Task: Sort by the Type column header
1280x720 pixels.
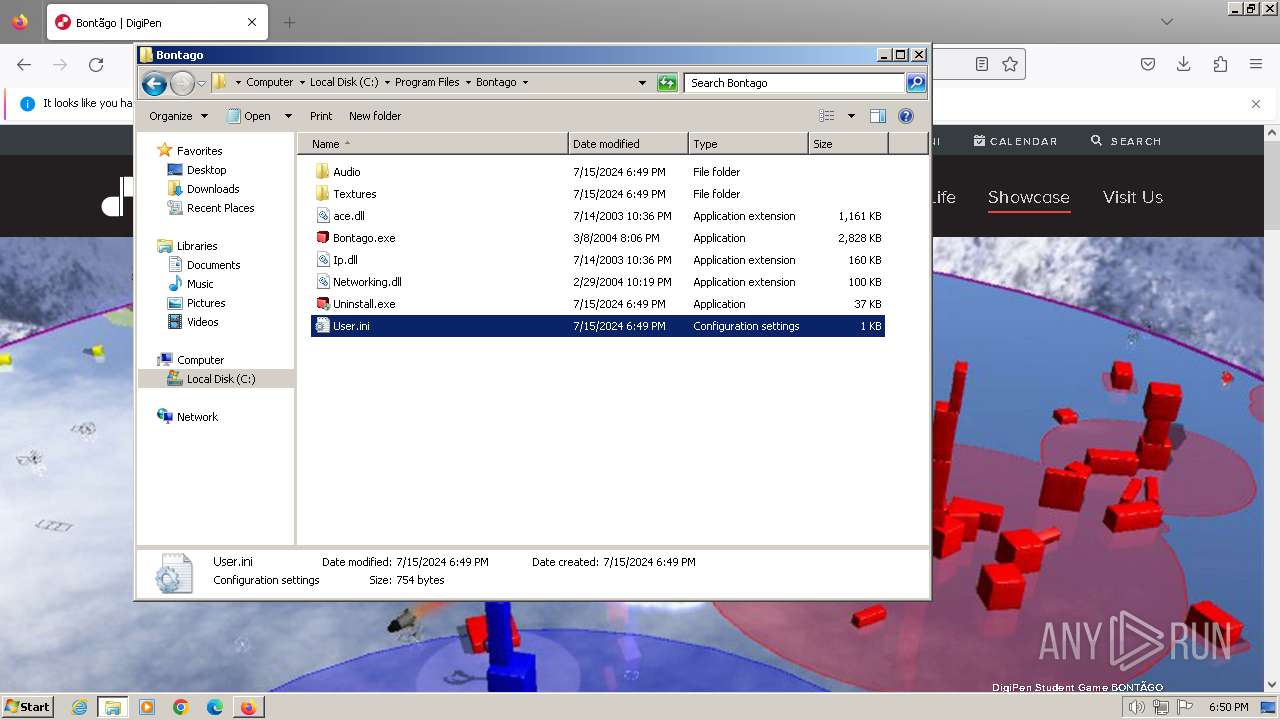Action: tap(748, 144)
